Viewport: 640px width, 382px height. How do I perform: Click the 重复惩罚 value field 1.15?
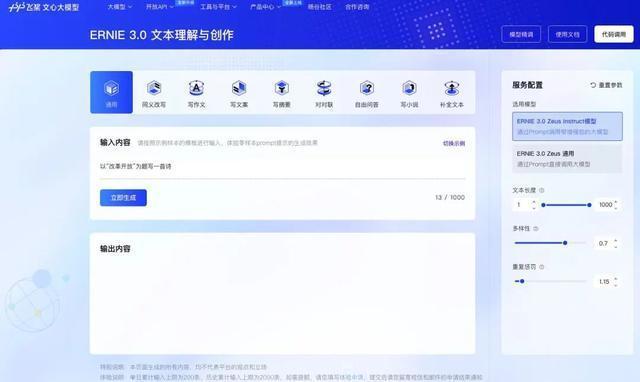pyautogui.click(x=607, y=282)
